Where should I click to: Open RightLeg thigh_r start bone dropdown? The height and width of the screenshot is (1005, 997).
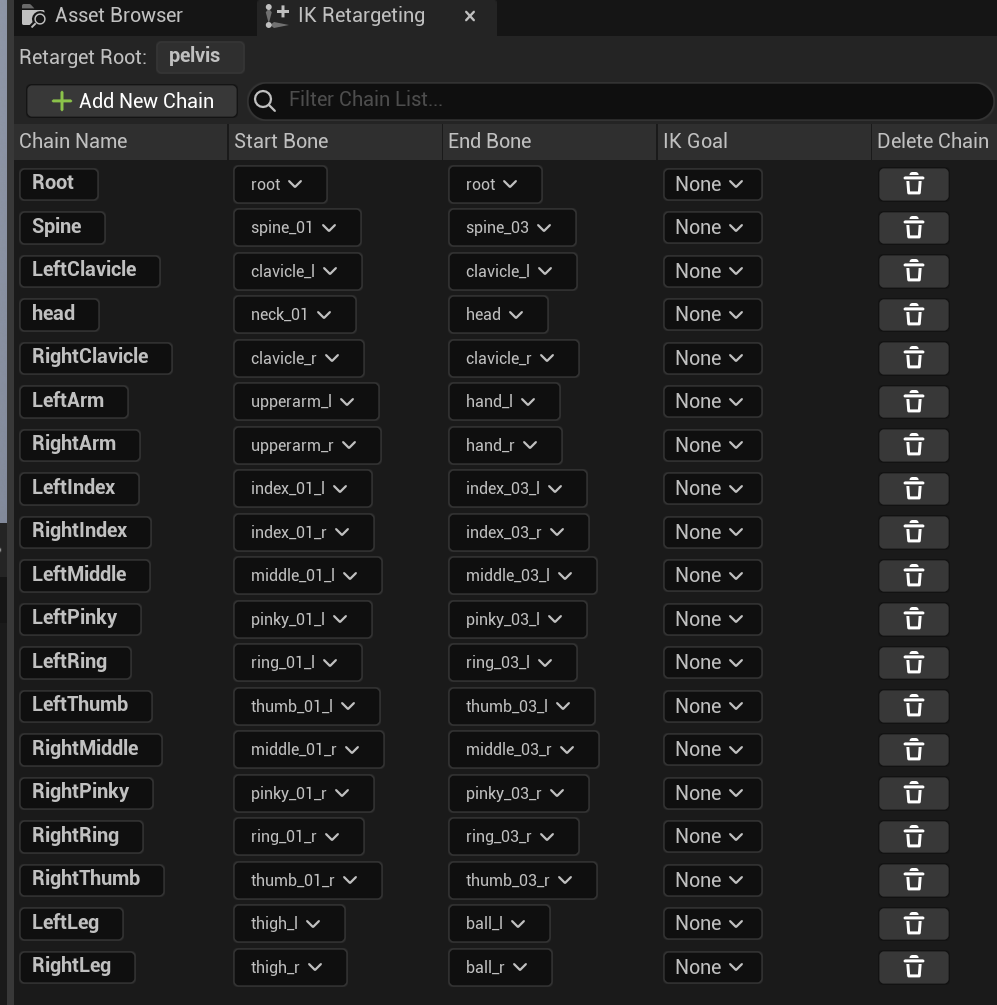tap(290, 967)
